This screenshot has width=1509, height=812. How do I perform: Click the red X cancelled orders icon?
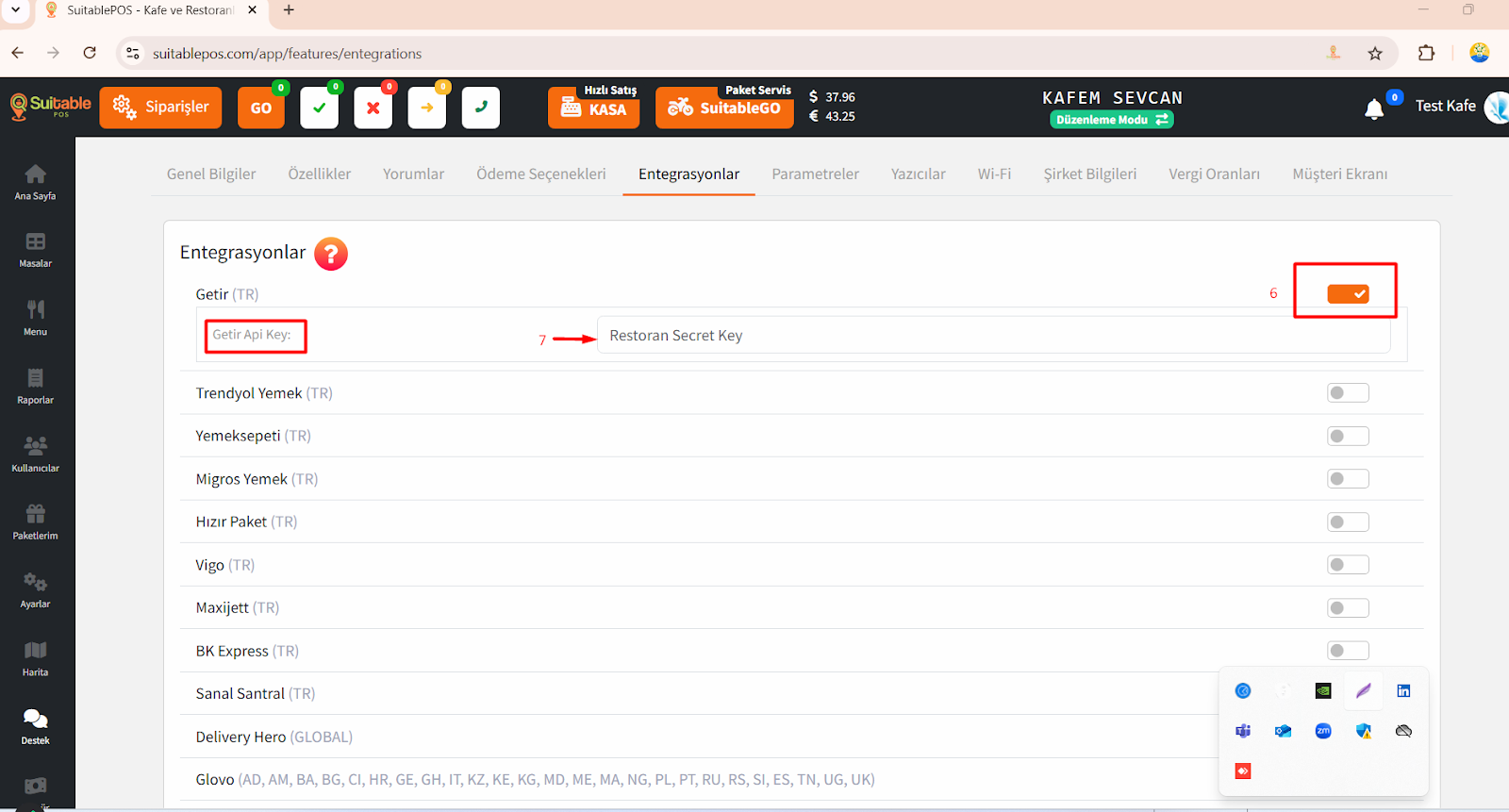point(373,108)
